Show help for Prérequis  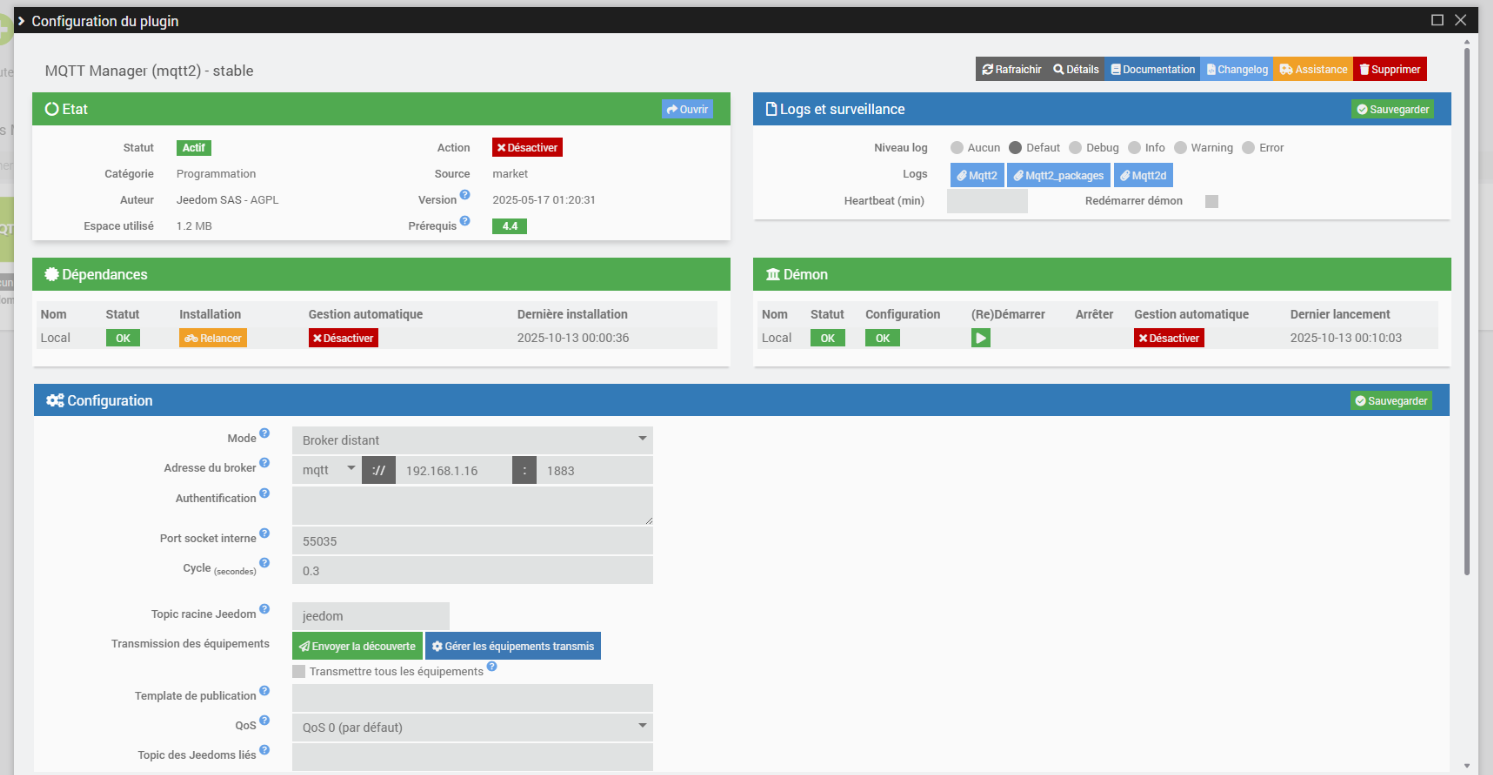pos(465,221)
